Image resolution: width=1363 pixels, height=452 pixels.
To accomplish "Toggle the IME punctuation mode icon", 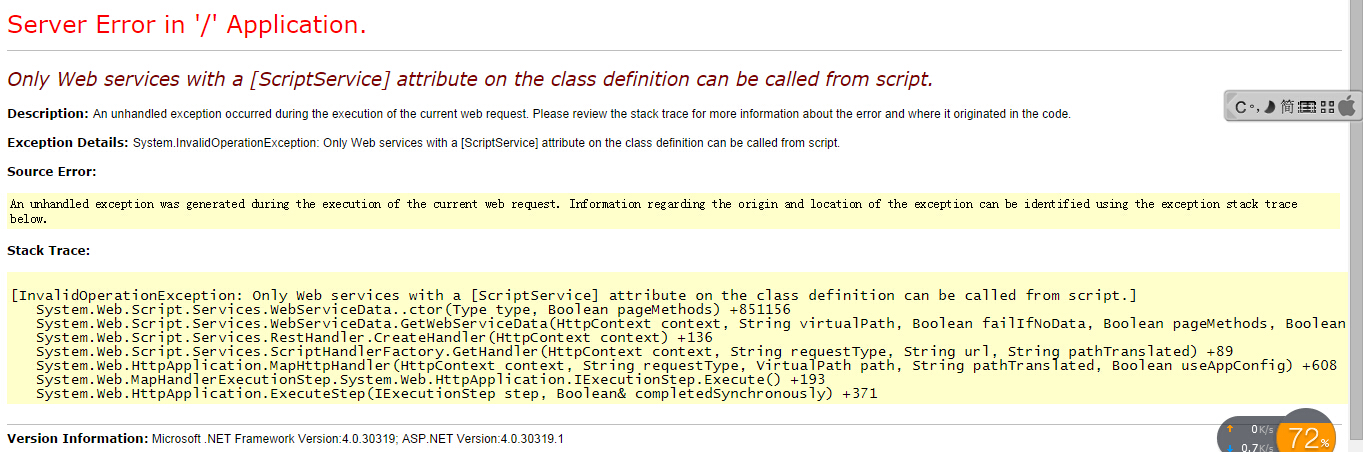I will (1255, 106).
